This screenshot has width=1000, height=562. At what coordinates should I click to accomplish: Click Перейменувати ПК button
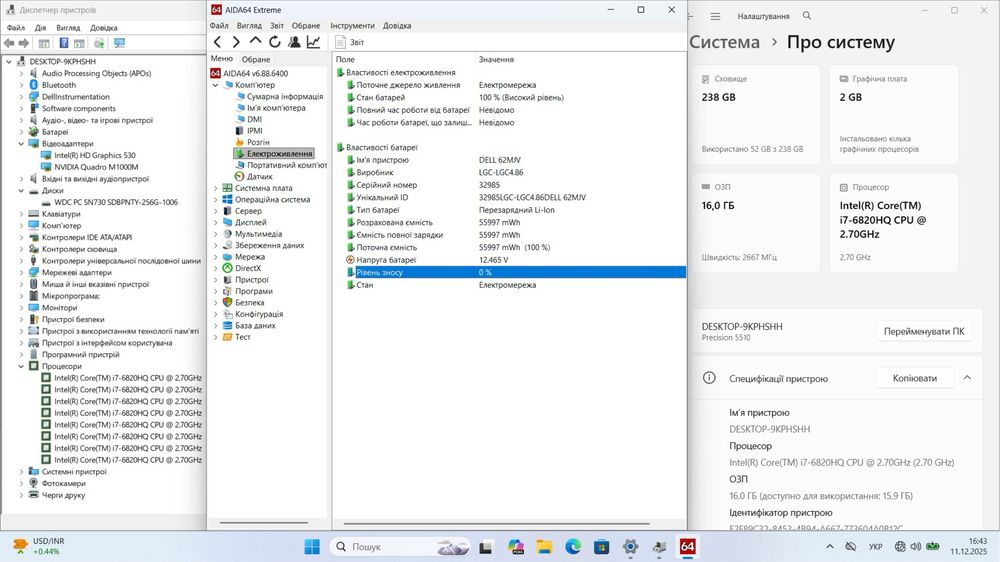[x=924, y=331]
